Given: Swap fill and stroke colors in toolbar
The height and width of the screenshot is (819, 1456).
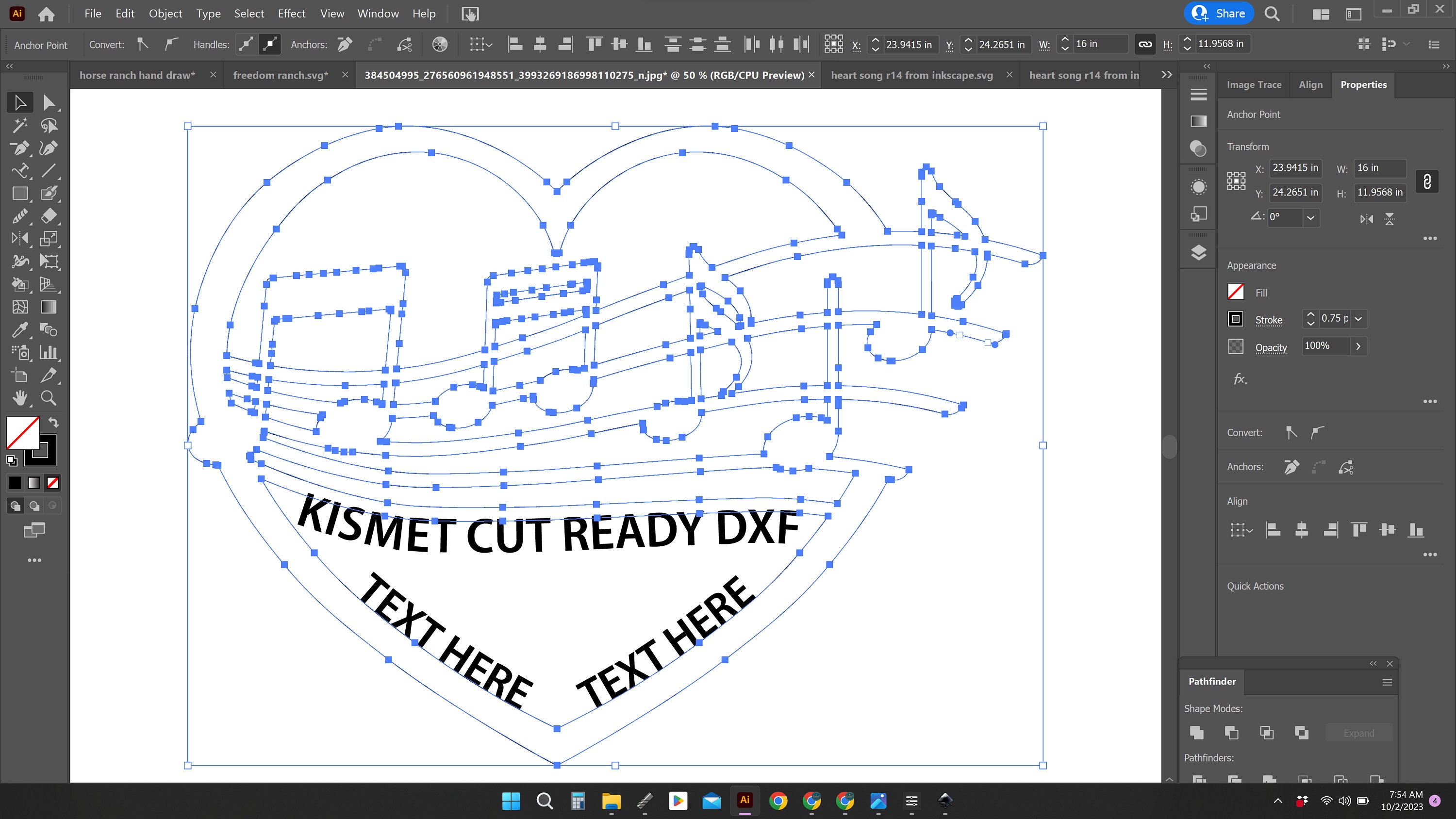Looking at the screenshot, I should pyautogui.click(x=52, y=422).
